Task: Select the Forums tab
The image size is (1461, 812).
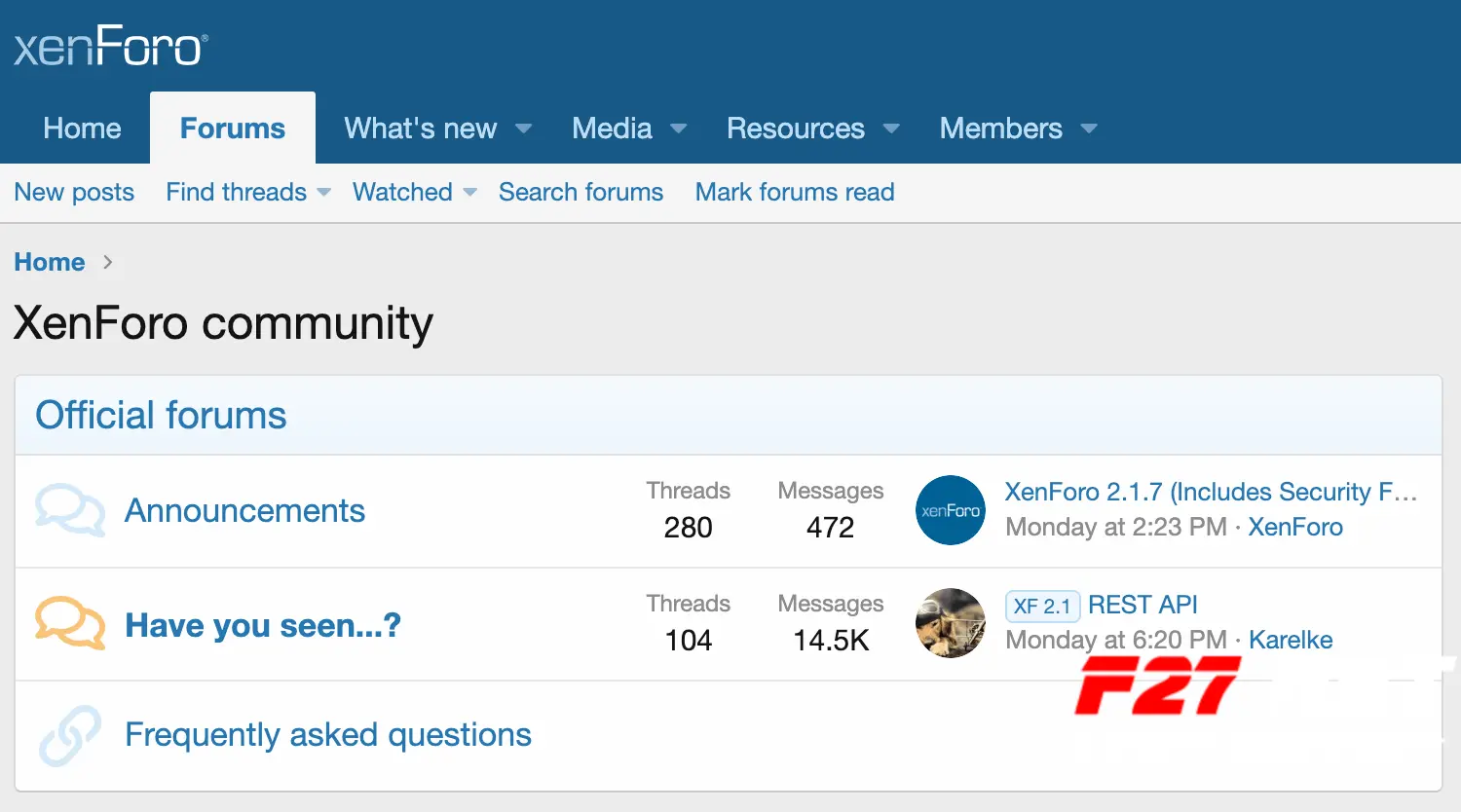Action: 233,129
